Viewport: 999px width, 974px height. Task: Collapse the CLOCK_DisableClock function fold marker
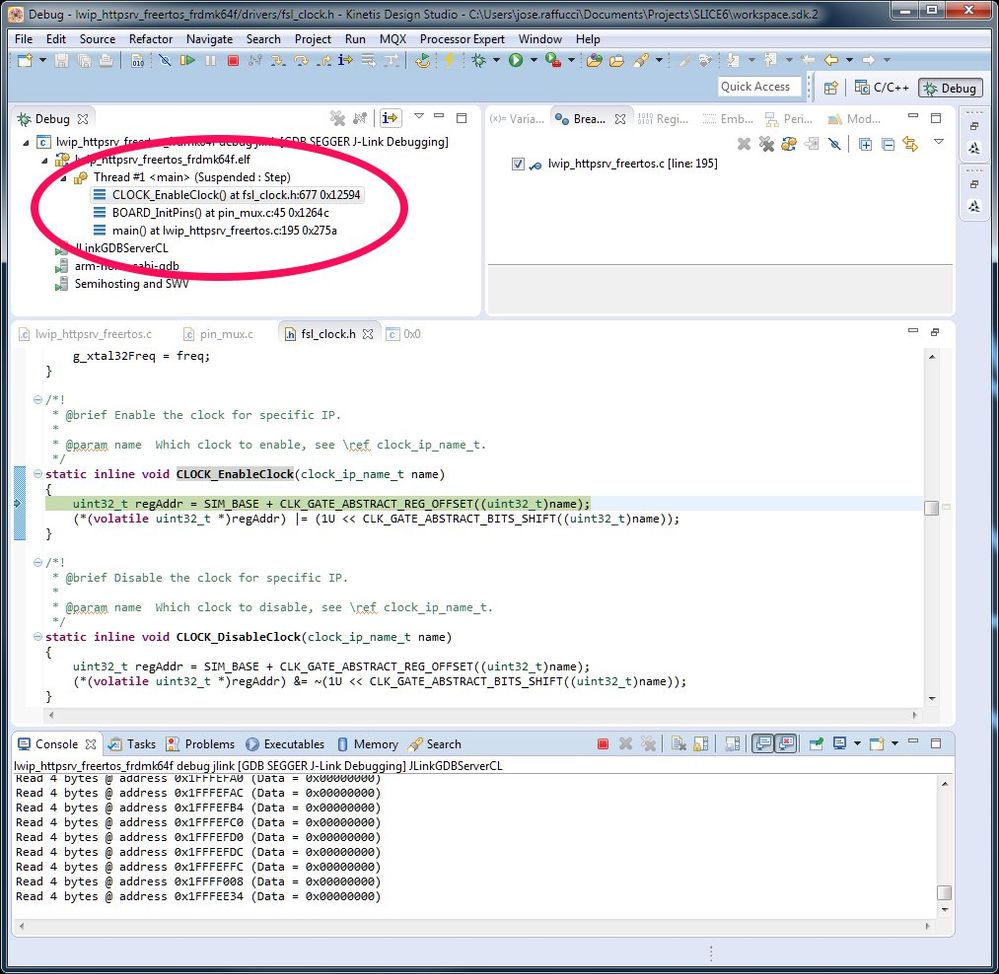tap(38, 636)
